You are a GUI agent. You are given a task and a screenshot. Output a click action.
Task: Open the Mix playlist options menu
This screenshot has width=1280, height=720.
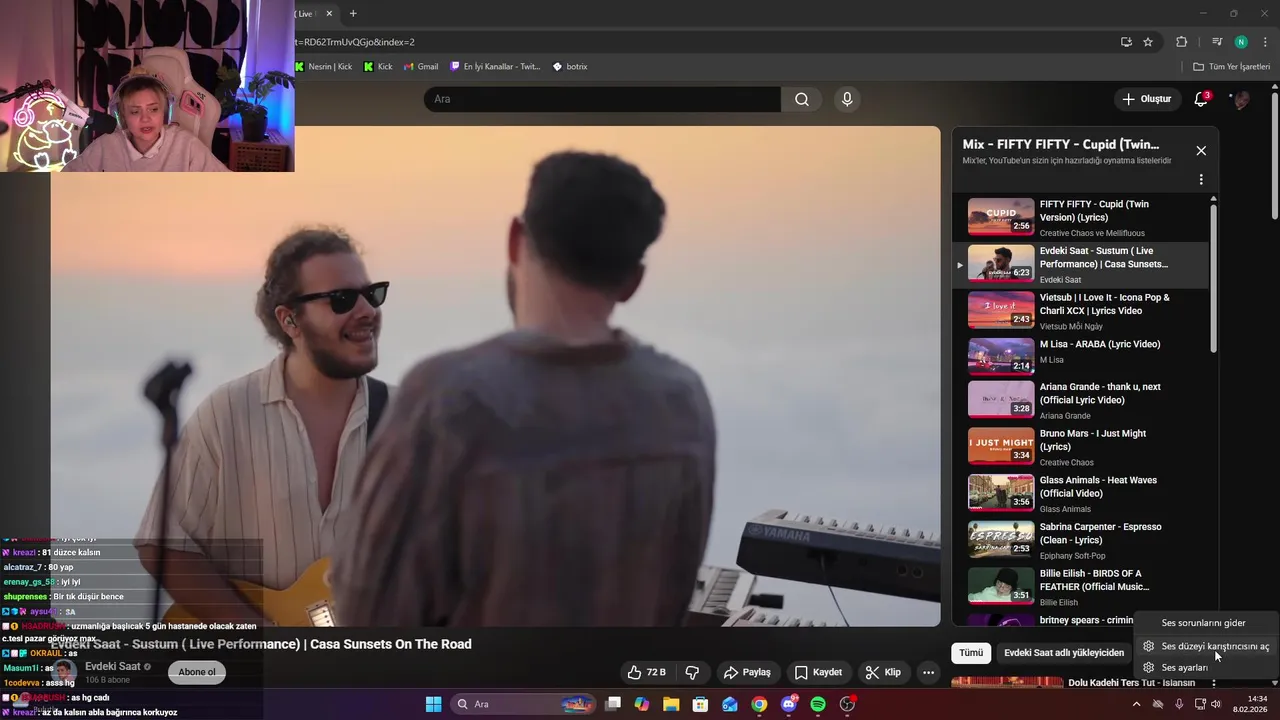1201,180
